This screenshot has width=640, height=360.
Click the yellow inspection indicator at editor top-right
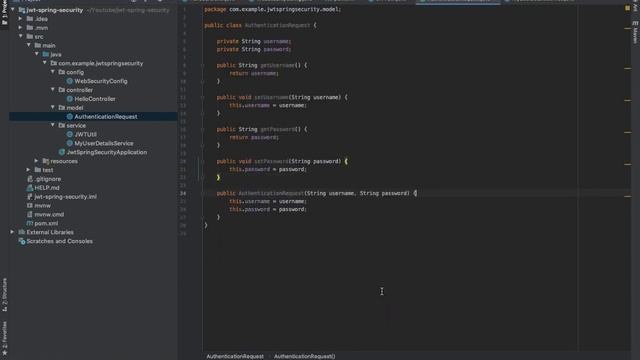tap(627, 8)
